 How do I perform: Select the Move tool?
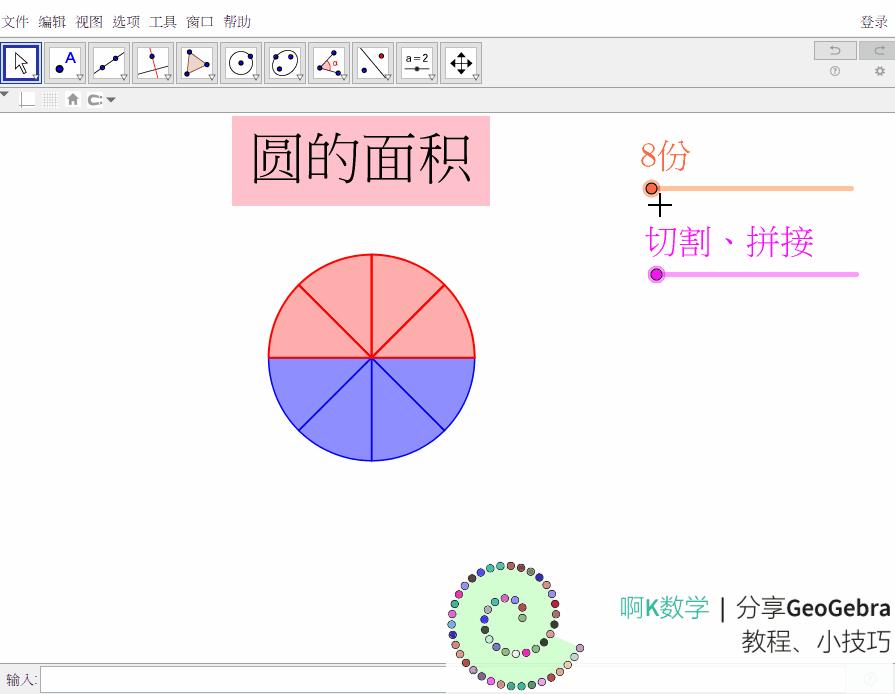tap(20, 61)
